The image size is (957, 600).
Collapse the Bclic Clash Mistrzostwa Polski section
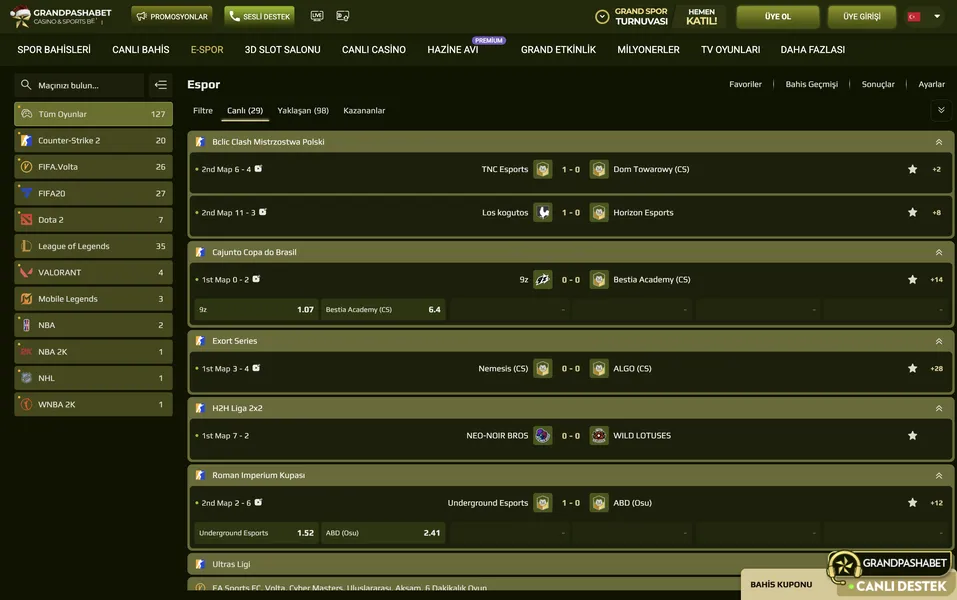pos(938,142)
